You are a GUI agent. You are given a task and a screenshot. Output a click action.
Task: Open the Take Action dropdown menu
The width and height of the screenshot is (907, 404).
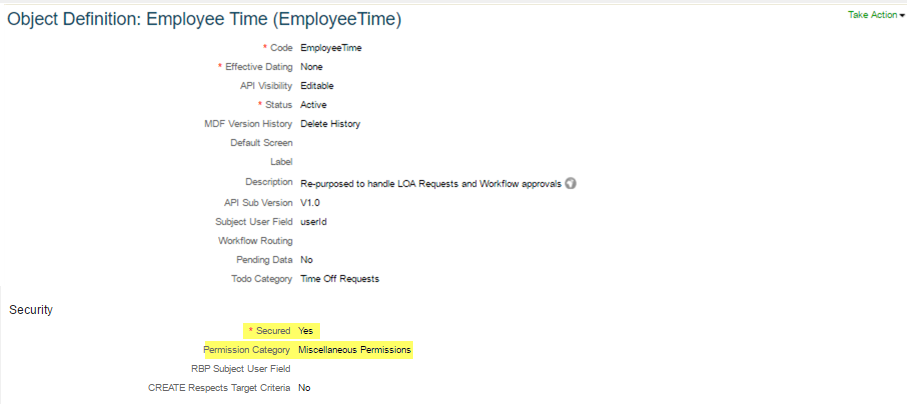point(876,15)
